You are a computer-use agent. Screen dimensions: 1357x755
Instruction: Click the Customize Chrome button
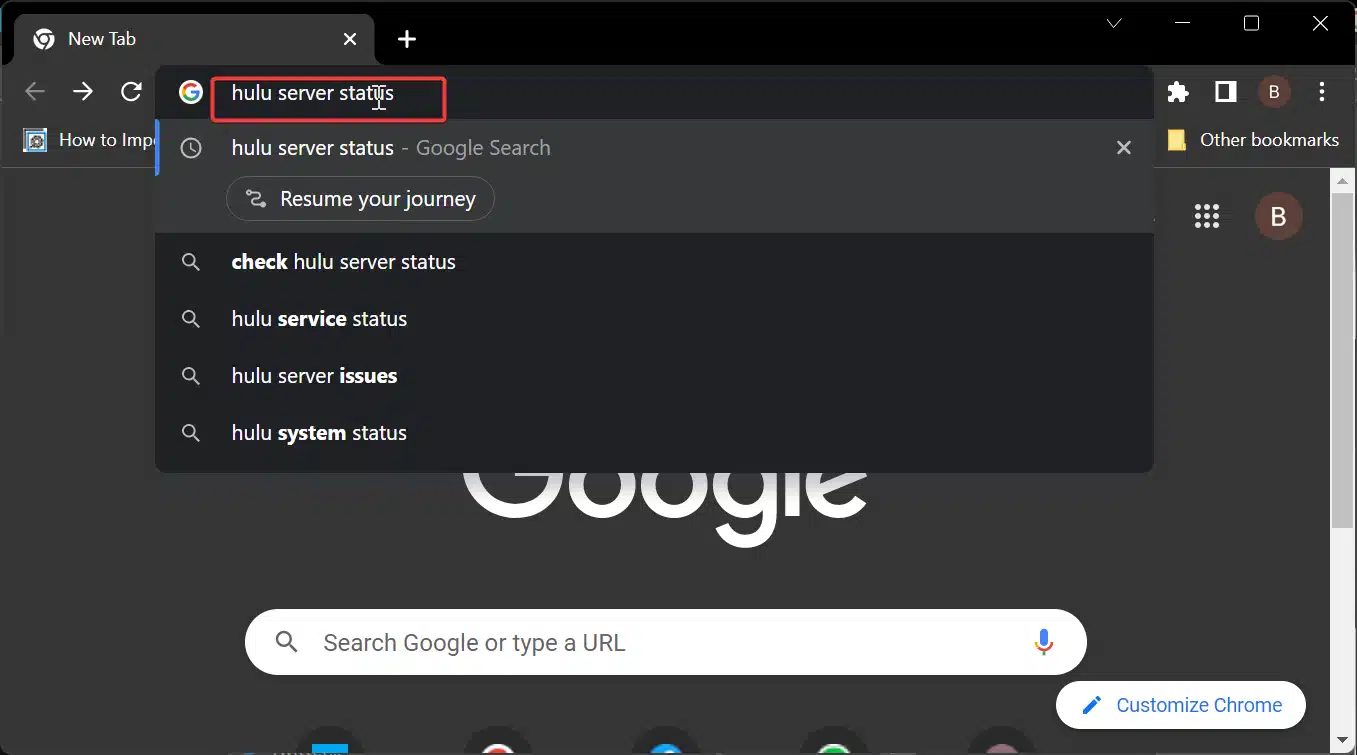click(1181, 705)
